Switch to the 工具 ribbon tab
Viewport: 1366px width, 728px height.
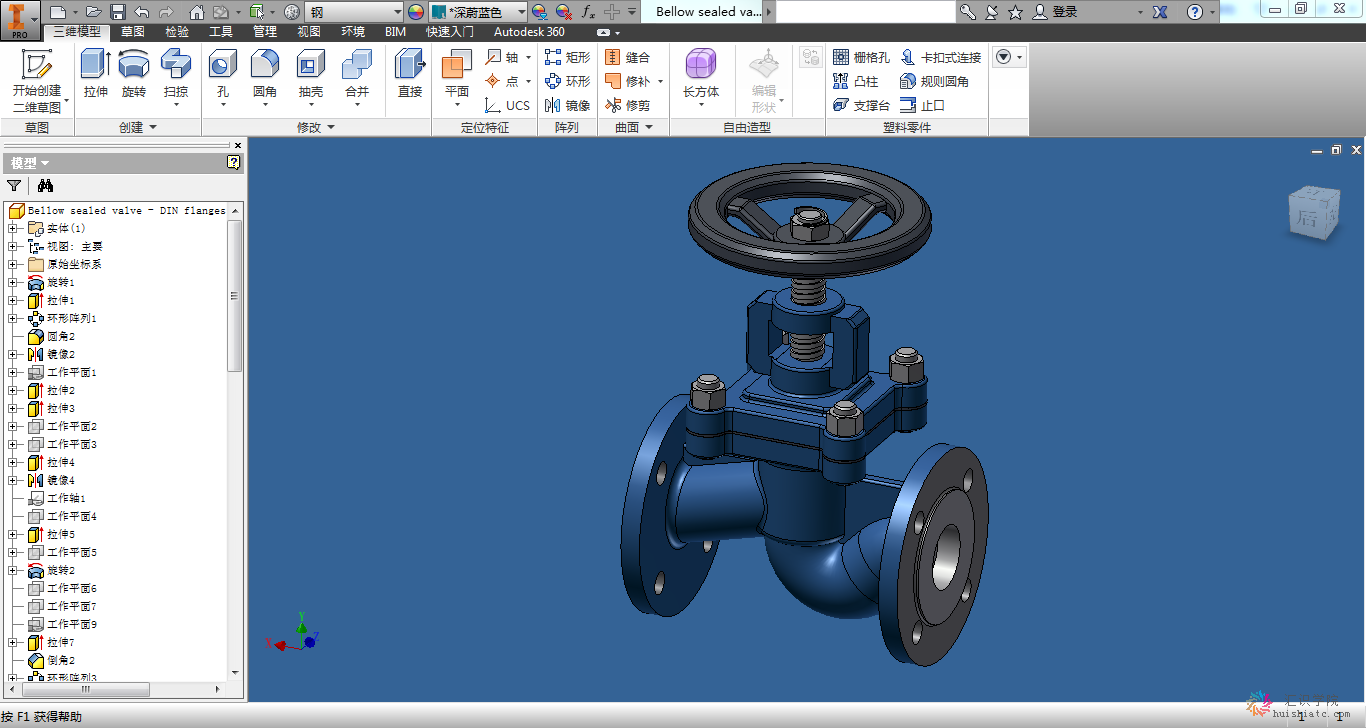221,32
